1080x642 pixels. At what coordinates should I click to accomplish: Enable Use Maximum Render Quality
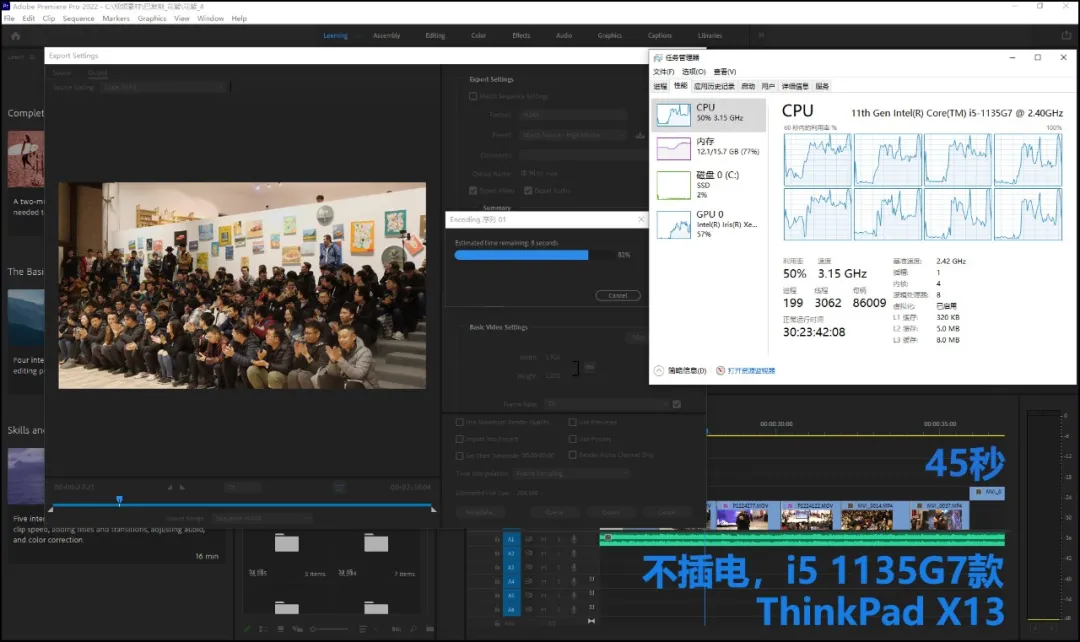pos(459,422)
